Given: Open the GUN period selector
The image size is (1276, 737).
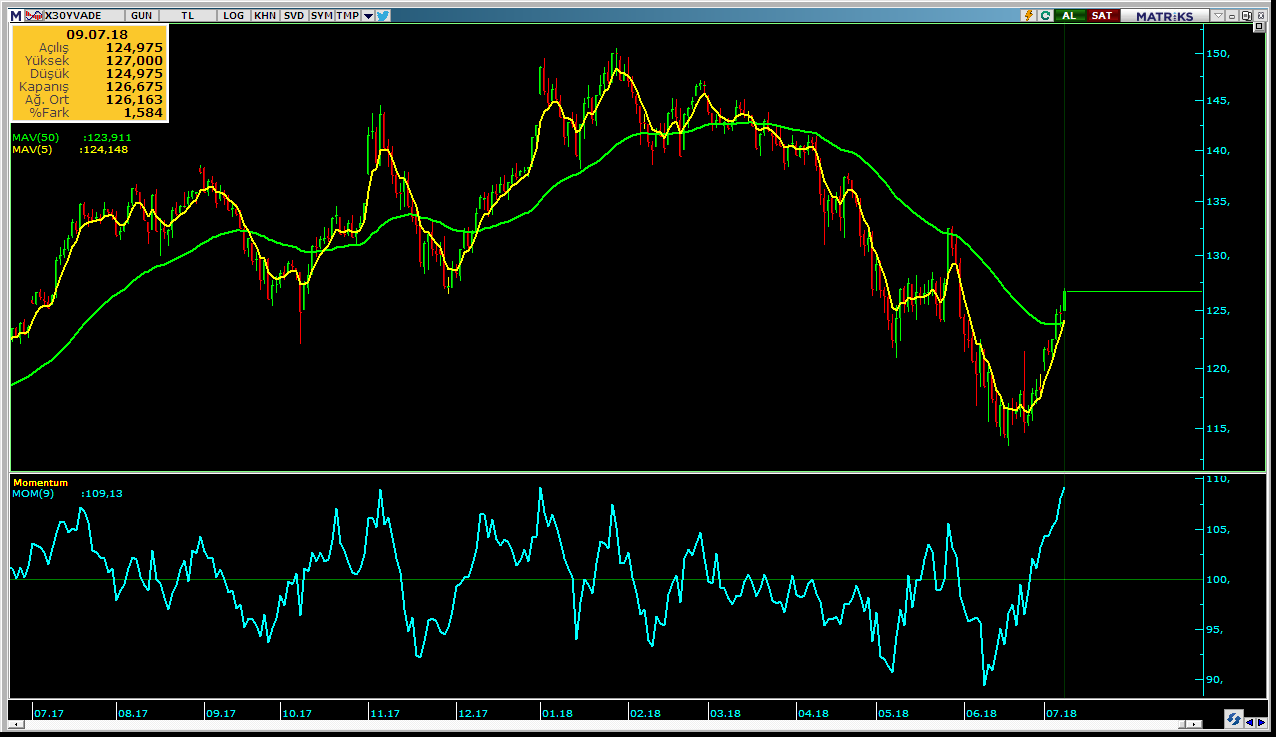Looking at the screenshot, I should coord(141,16).
